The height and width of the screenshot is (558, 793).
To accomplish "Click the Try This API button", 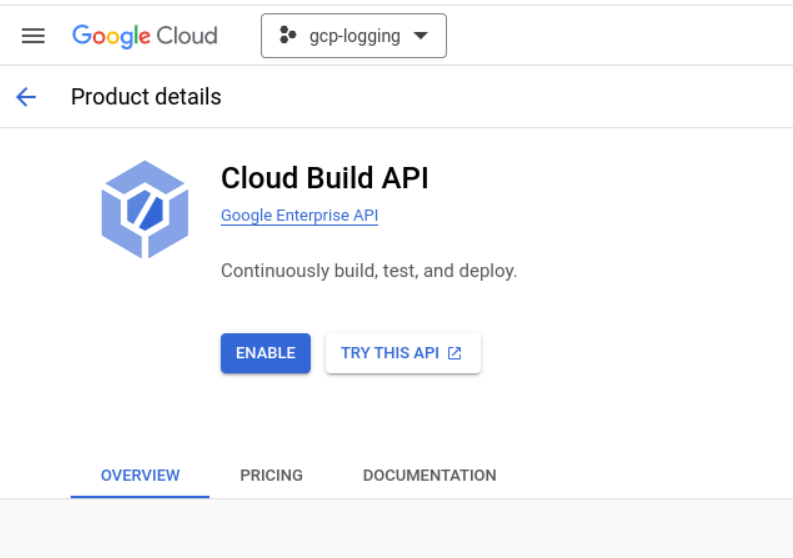I will pyautogui.click(x=403, y=353).
